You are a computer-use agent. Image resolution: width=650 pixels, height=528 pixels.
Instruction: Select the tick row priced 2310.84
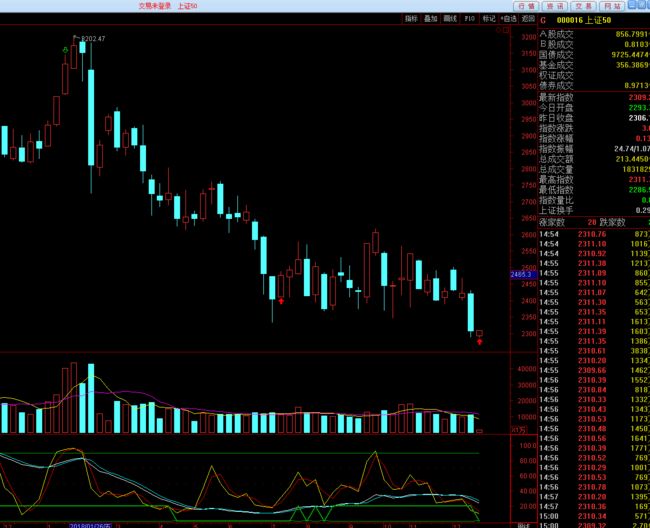click(594, 390)
